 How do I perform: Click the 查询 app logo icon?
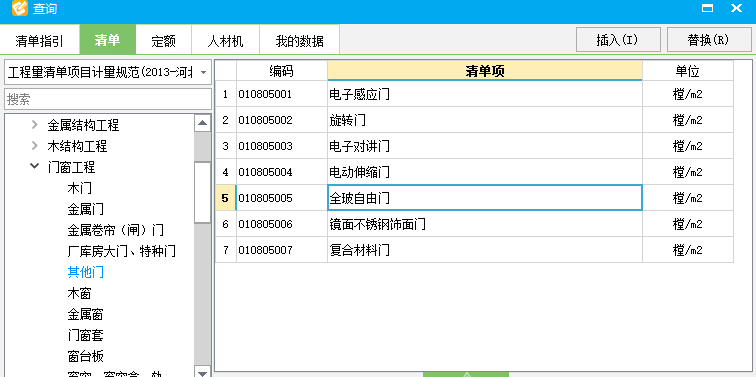tap(20, 8)
